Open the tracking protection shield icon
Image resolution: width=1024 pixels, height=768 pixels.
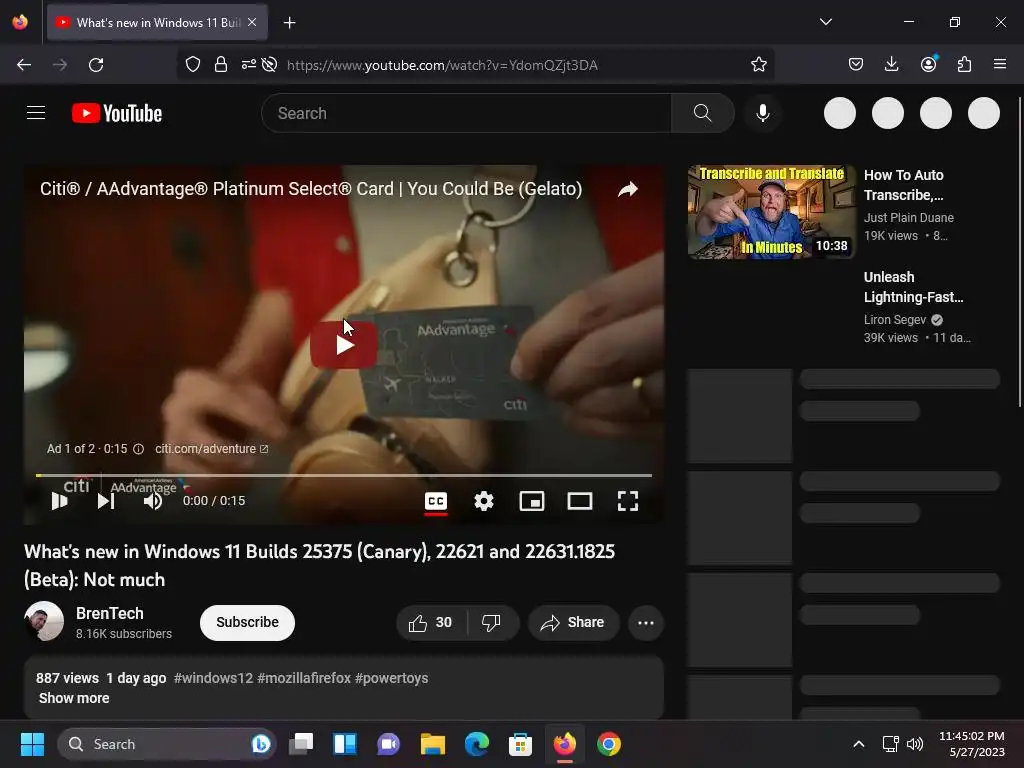193,64
